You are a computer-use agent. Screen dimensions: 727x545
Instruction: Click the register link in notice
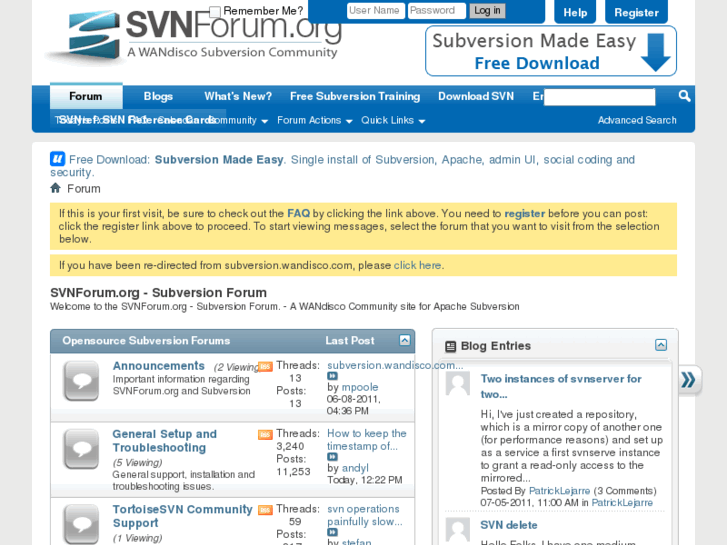click(x=524, y=213)
